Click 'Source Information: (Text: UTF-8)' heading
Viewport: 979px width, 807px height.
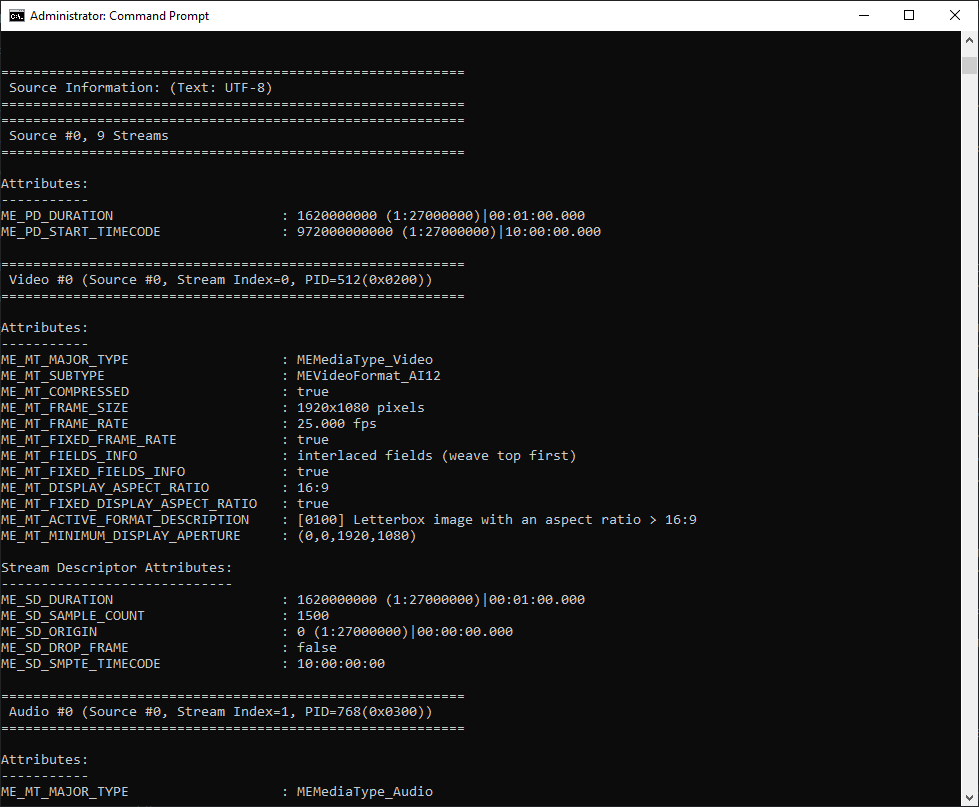[140, 88]
